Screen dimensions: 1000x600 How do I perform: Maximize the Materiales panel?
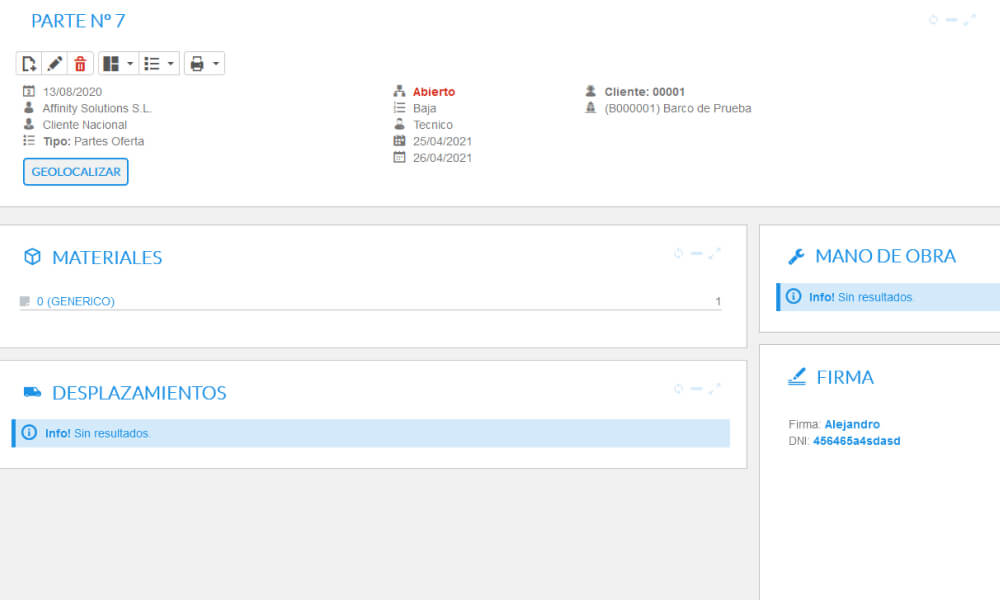pos(714,253)
